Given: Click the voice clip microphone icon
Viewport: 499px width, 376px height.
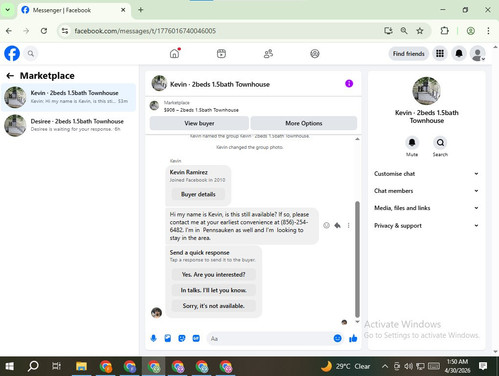Looking at the screenshot, I should coord(153,339).
